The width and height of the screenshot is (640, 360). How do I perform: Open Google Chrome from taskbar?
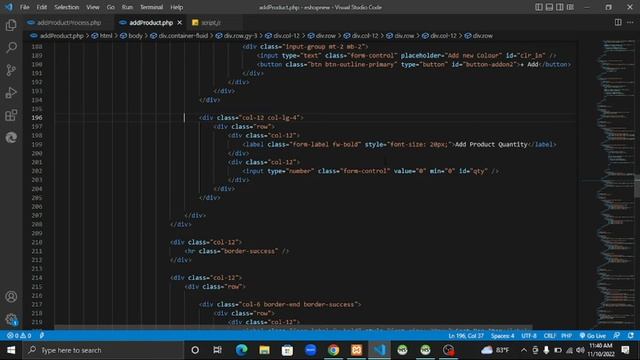(x=333, y=350)
